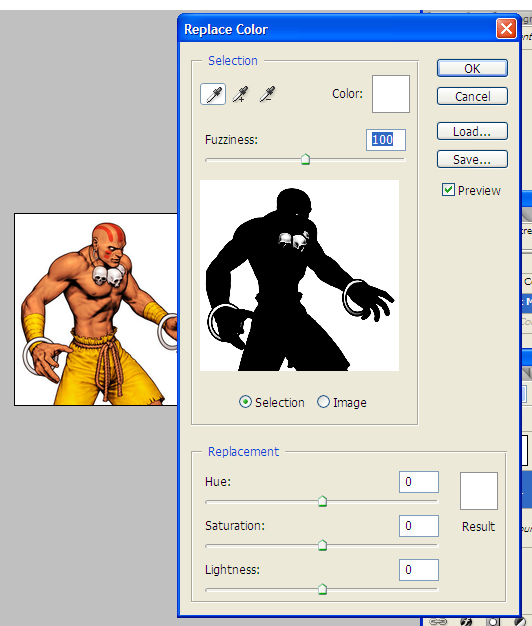Screen dimensions: 532x626
Task: Click the Save... button
Action: coord(472,159)
